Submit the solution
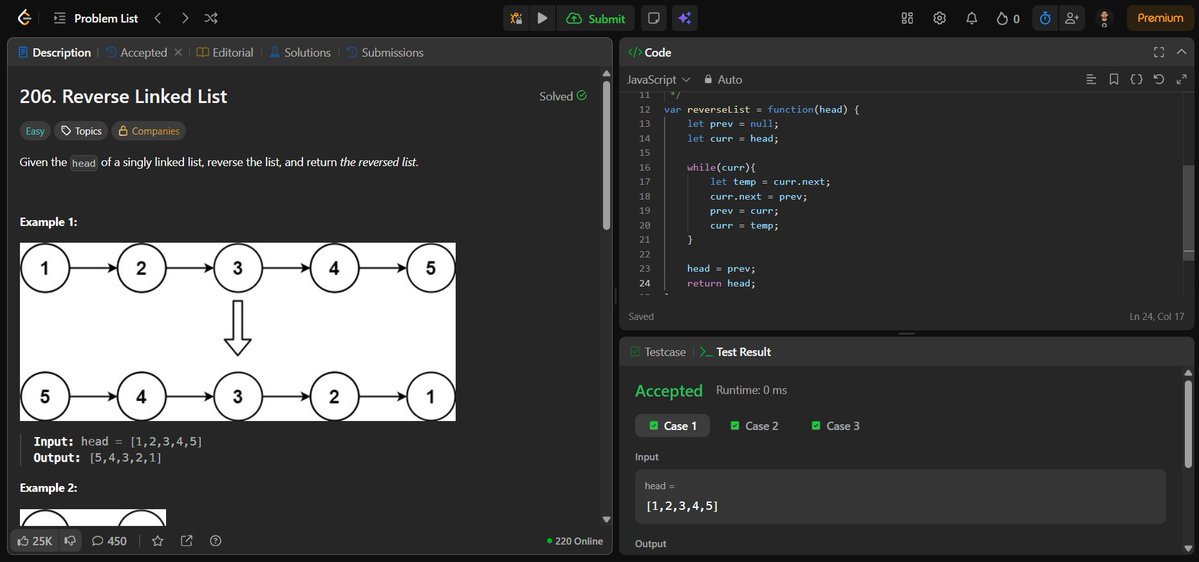Screen dimensions: 1199x562 coord(596,18)
